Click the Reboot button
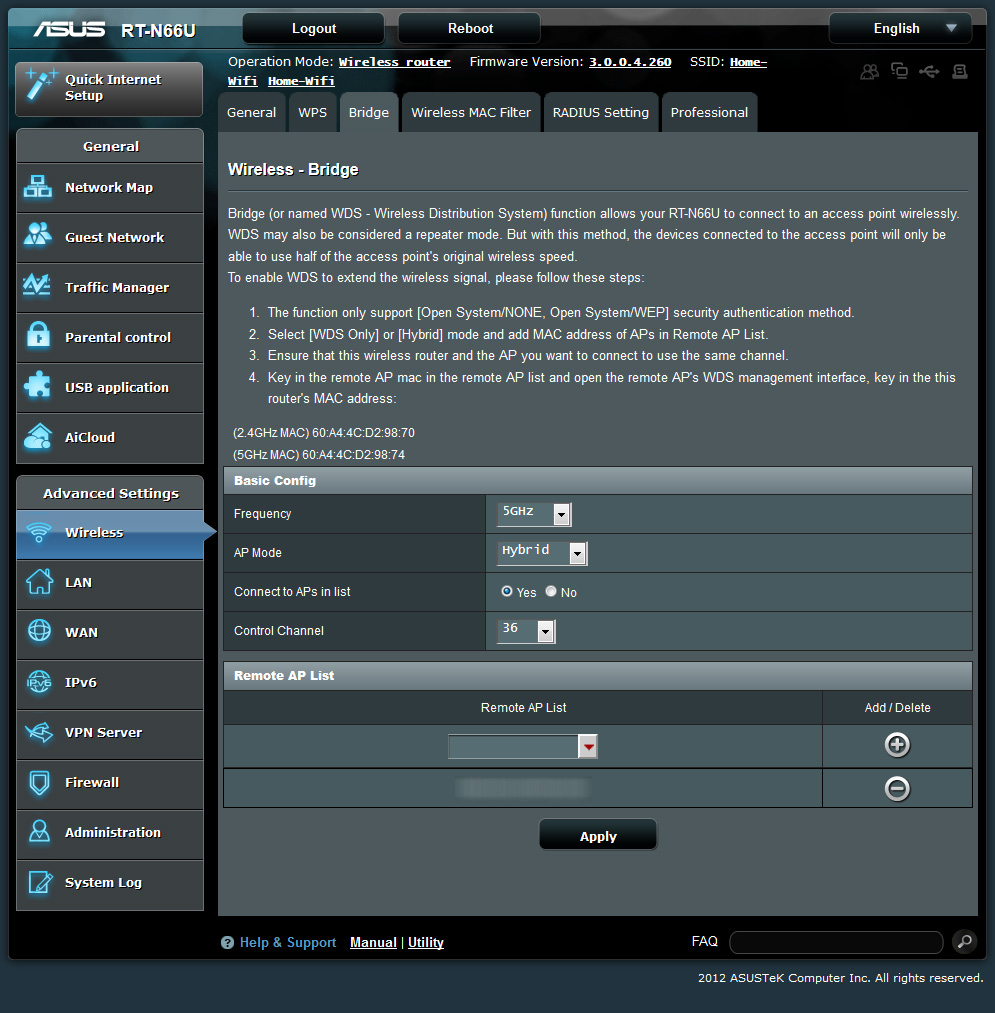The width and height of the screenshot is (995, 1013). point(470,28)
